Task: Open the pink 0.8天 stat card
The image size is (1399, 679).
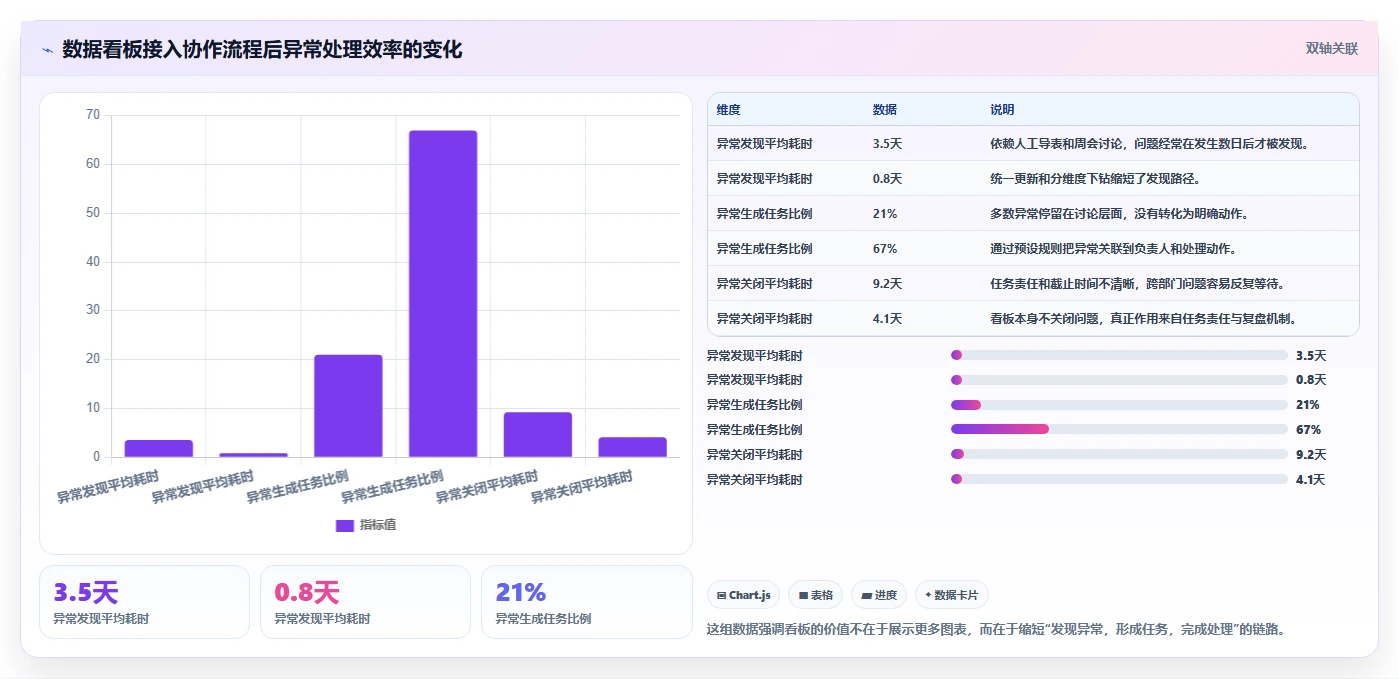Action: (x=365, y=602)
